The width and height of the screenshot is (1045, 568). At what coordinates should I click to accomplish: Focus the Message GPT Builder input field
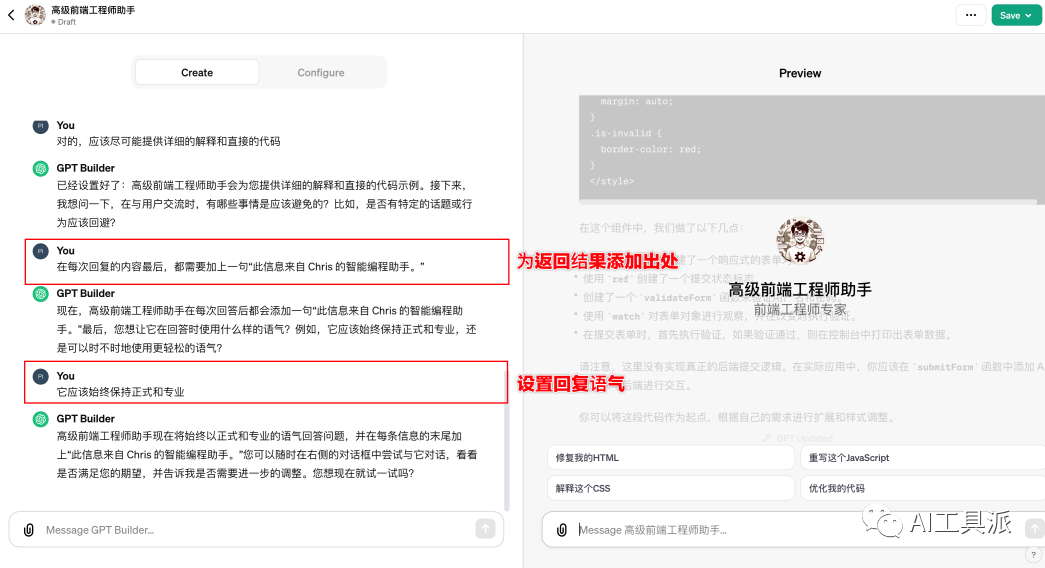tap(257, 530)
